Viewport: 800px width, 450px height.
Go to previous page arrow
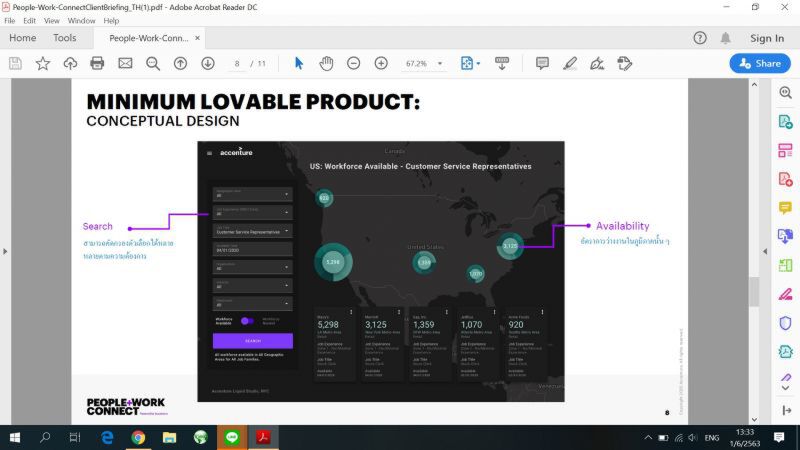pos(180,63)
